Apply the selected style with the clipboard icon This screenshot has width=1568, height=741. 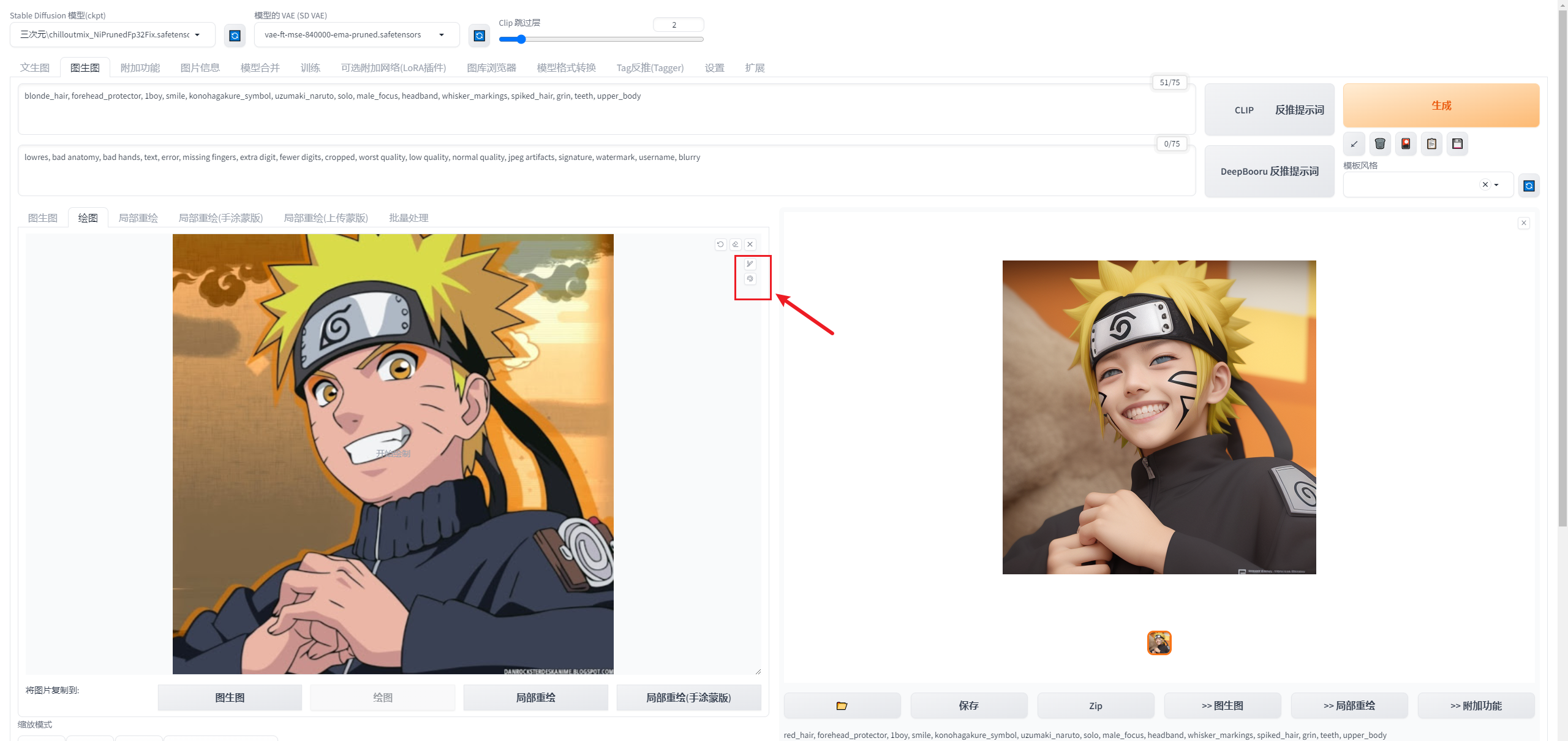(x=1431, y=144)
